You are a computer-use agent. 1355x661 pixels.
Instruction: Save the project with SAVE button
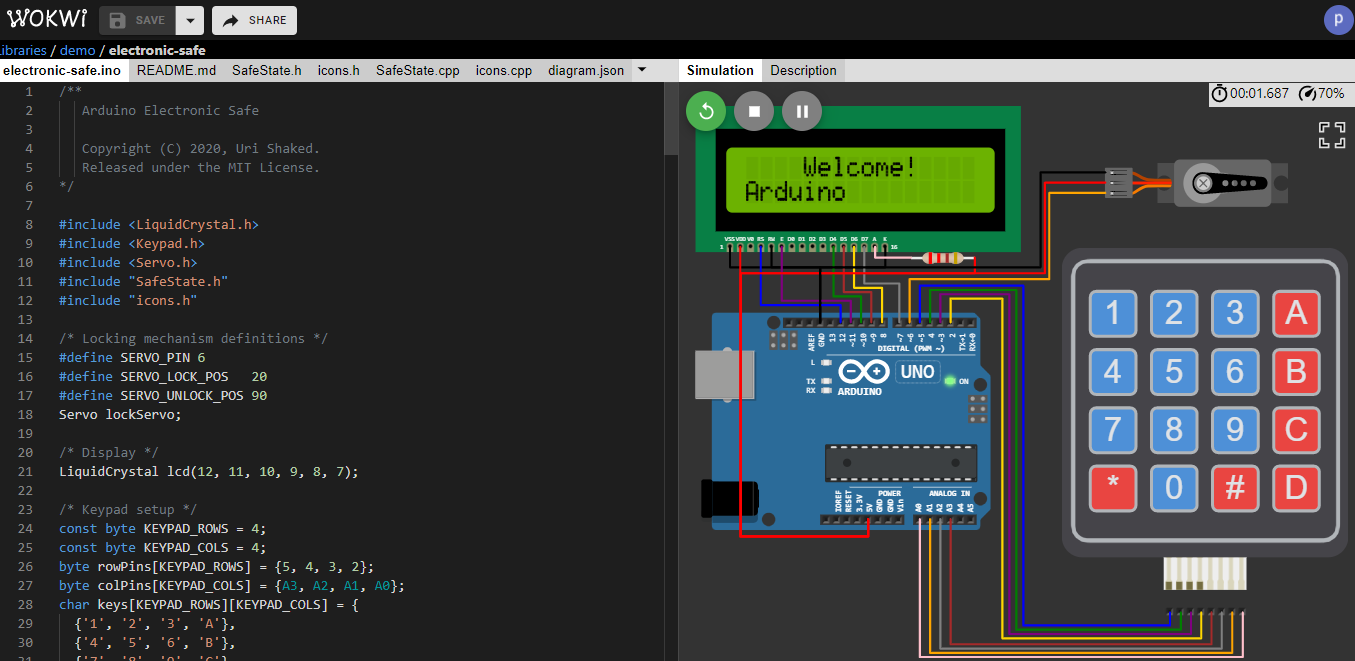click(x=137, y=20)
